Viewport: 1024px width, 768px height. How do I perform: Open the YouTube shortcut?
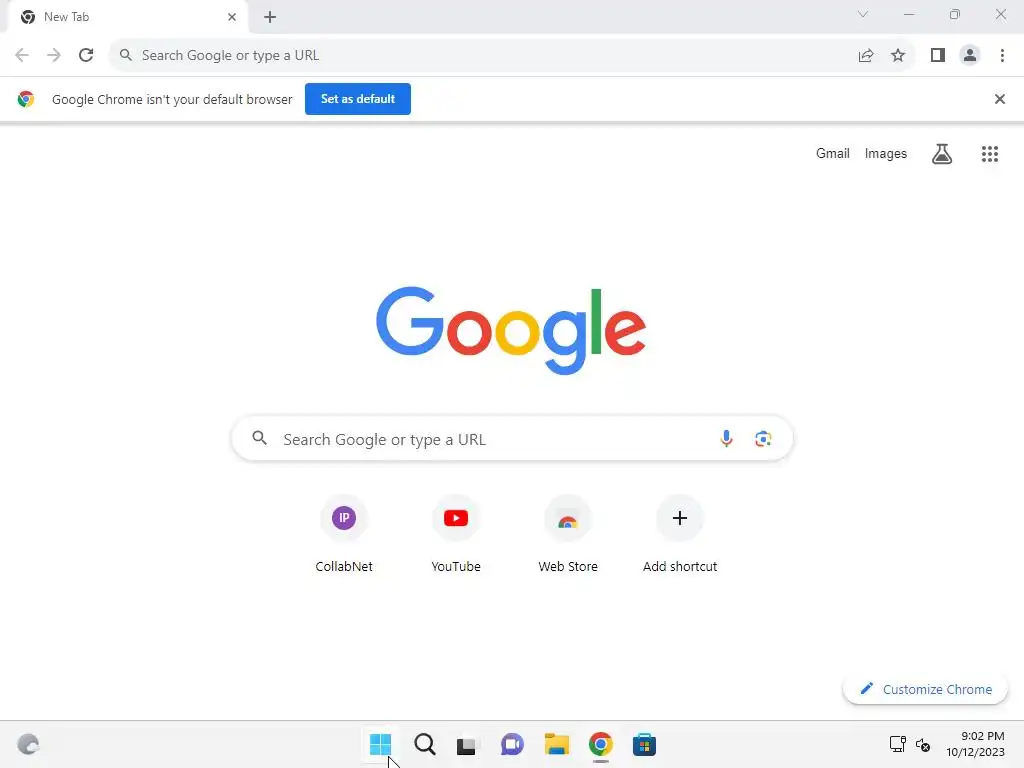tap(456, 536)
